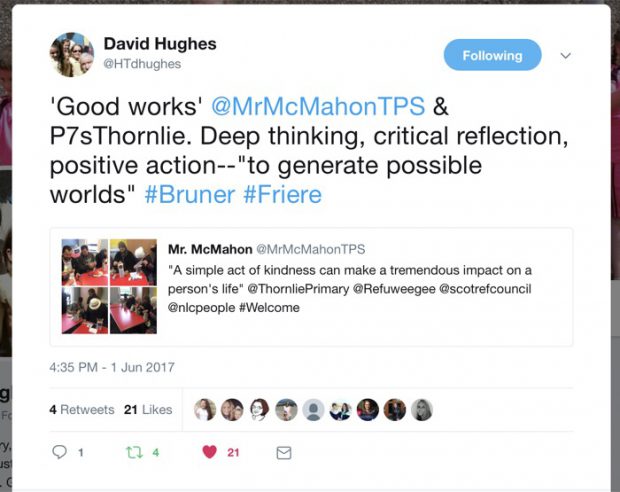Open the #Friere hashtag
Image resolution: width=620 pixels, height=492 pixels.
tap(283, 195)
